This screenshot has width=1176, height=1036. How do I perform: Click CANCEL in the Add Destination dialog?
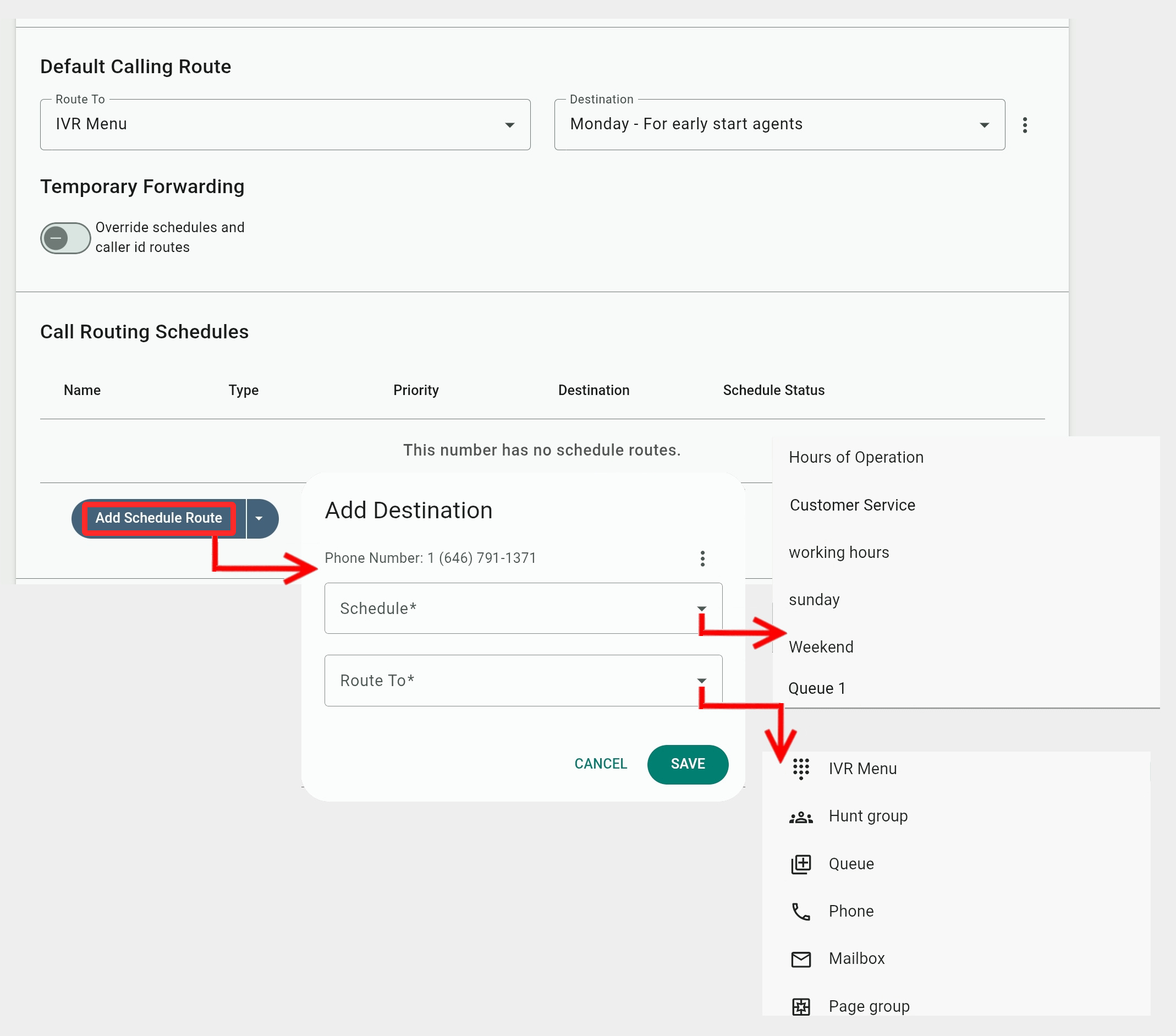[x=600, y=764]
